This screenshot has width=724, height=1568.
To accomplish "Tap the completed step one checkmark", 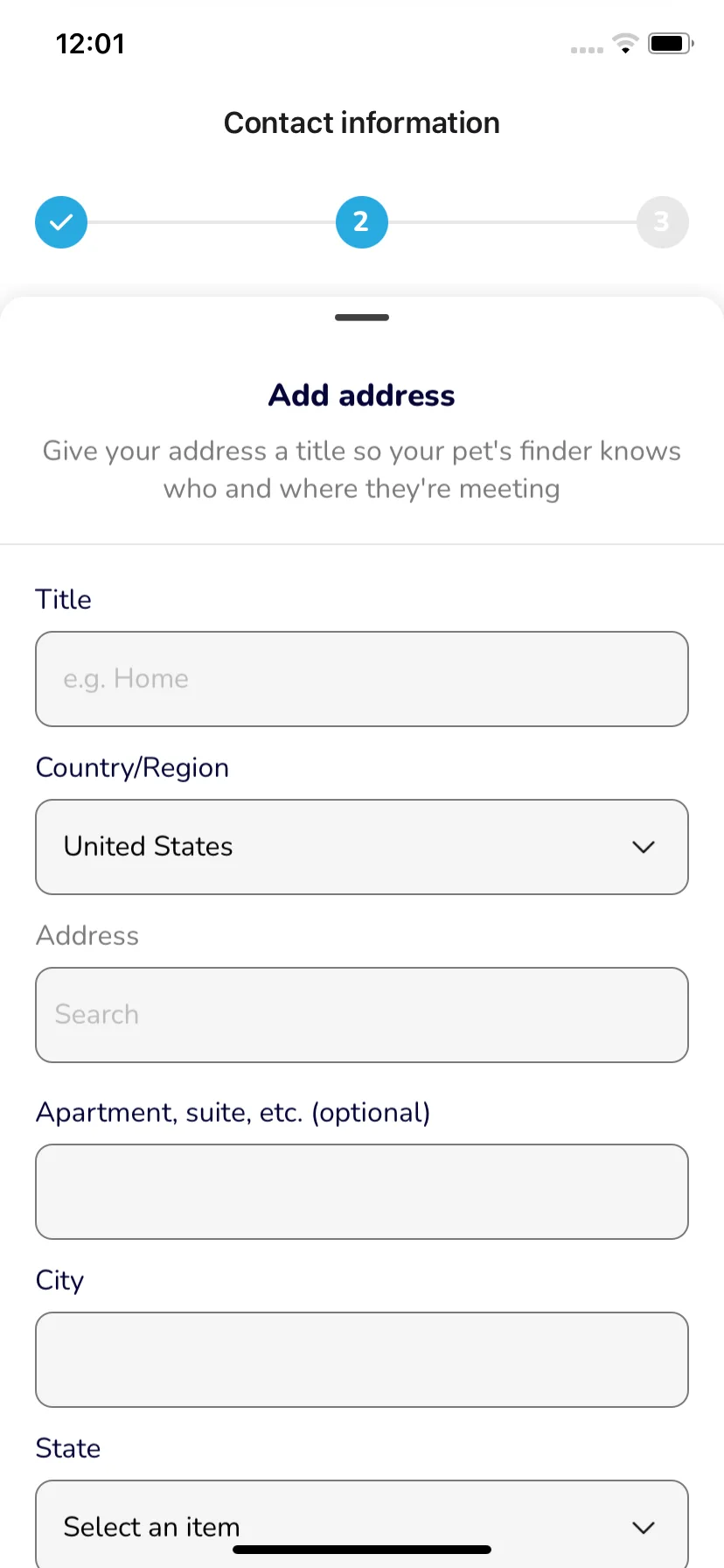I will pos(61,222).
